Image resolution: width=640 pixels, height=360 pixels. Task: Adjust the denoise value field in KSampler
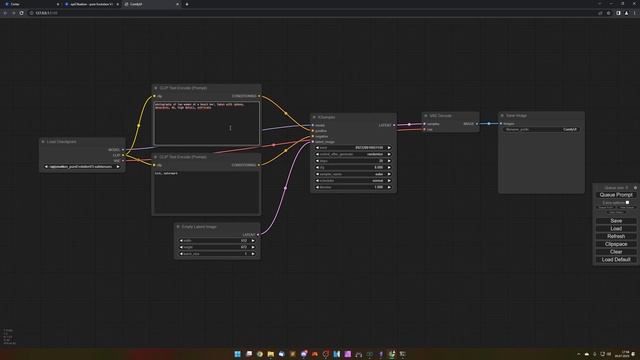(353, 187)
